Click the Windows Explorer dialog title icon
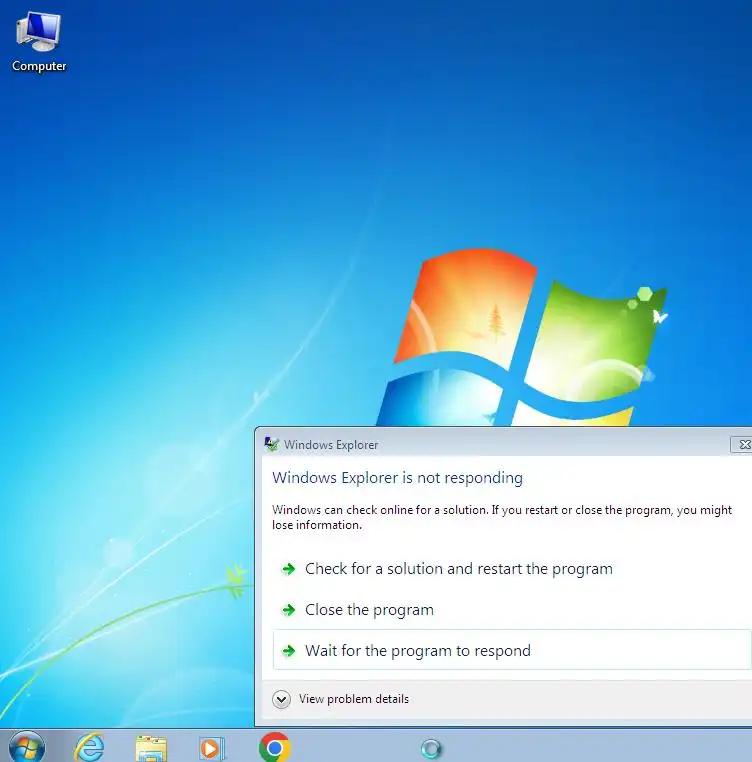Screen dimensions: 752x762 click(x=271, y=444)
